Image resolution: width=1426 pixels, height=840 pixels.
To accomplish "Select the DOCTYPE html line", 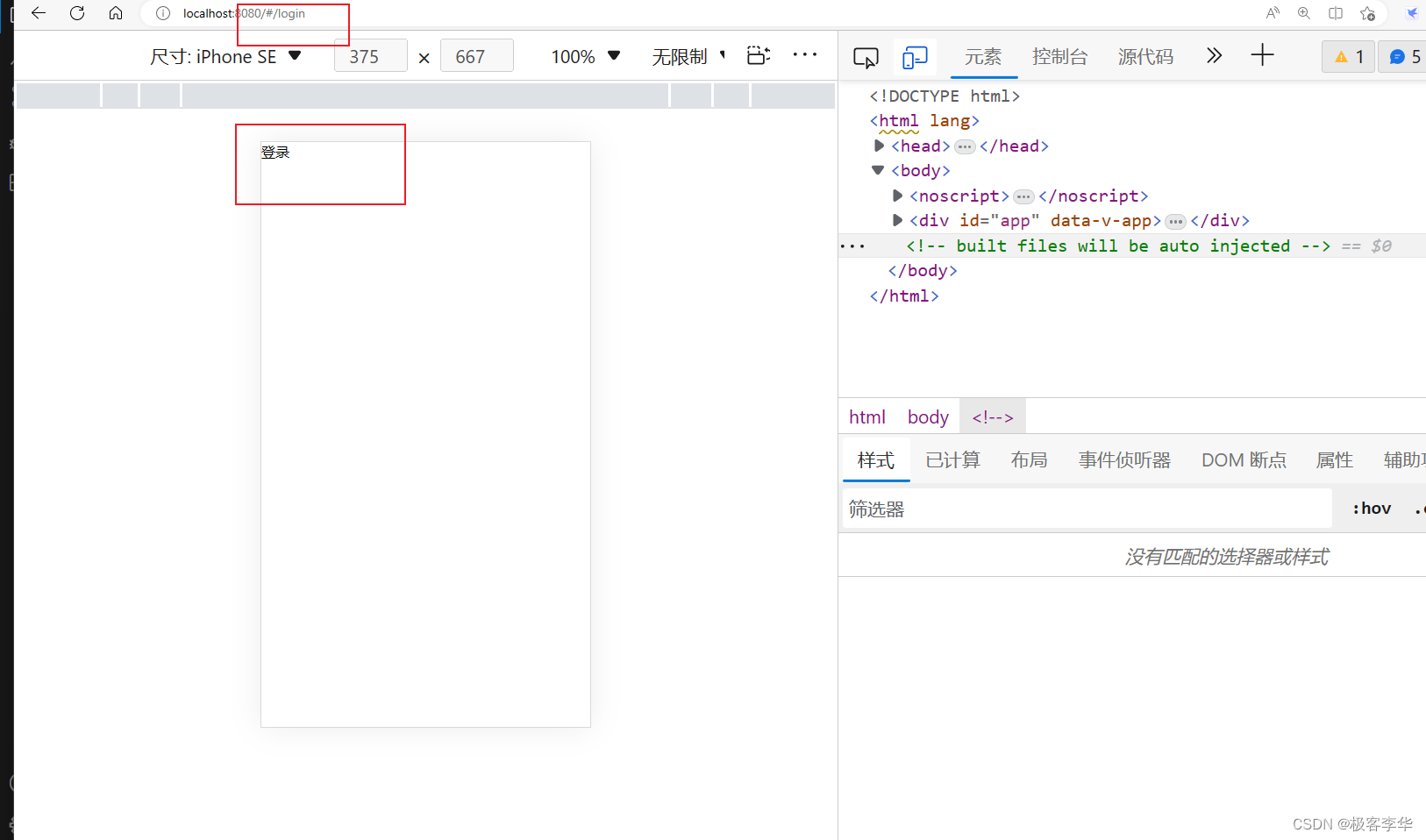I will coord(945,96).
